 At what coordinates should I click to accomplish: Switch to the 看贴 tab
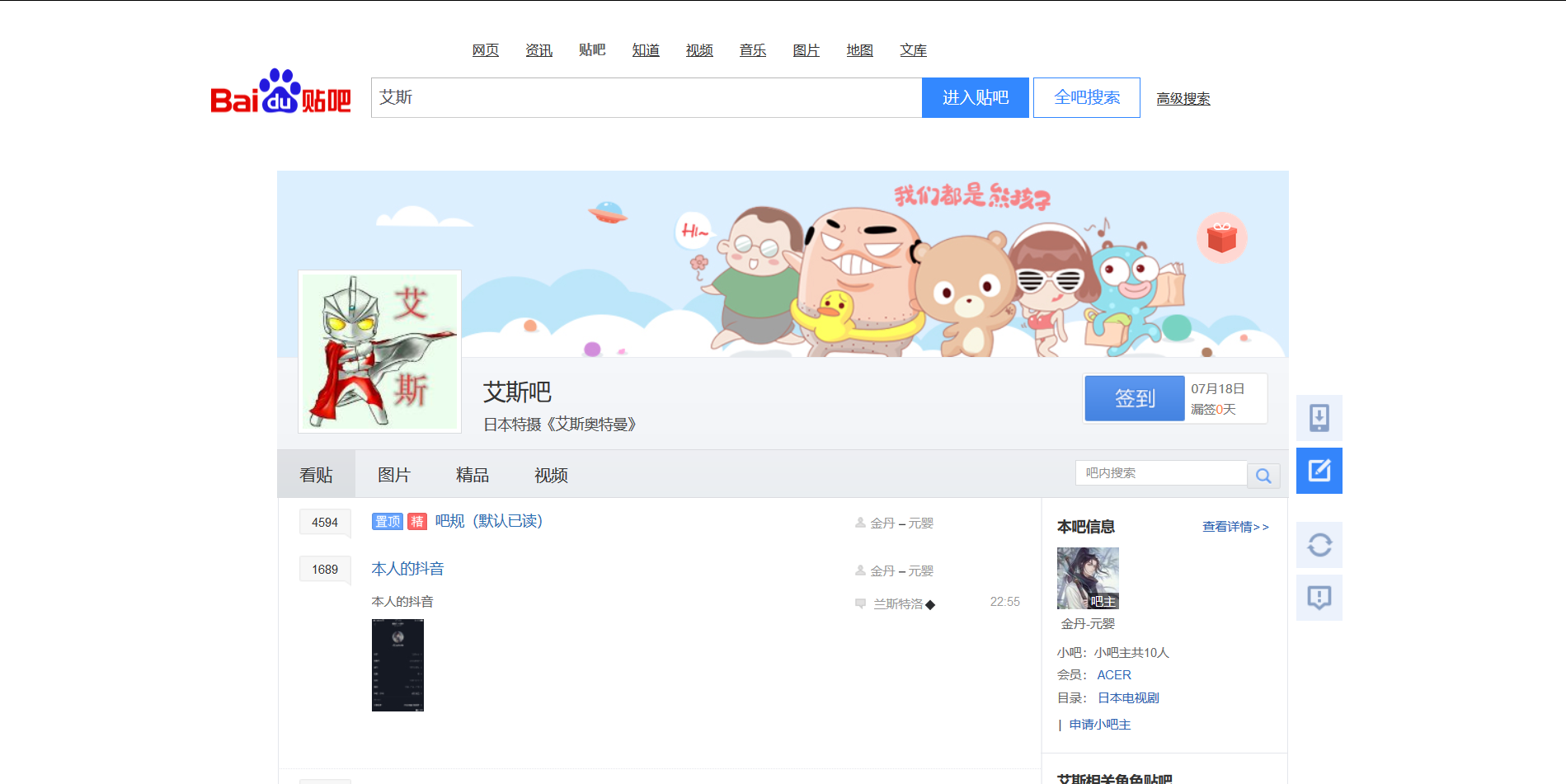pos(316,475)
